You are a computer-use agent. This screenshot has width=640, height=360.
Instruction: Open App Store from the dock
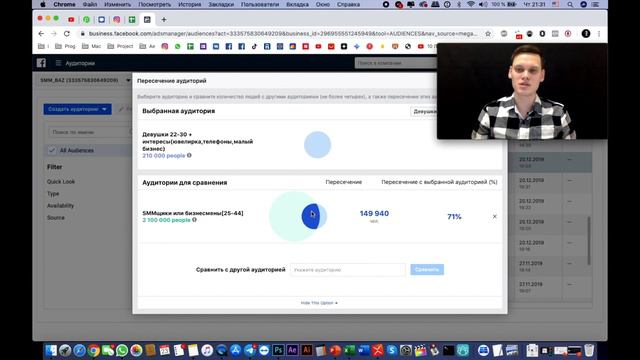coord(236,350)
